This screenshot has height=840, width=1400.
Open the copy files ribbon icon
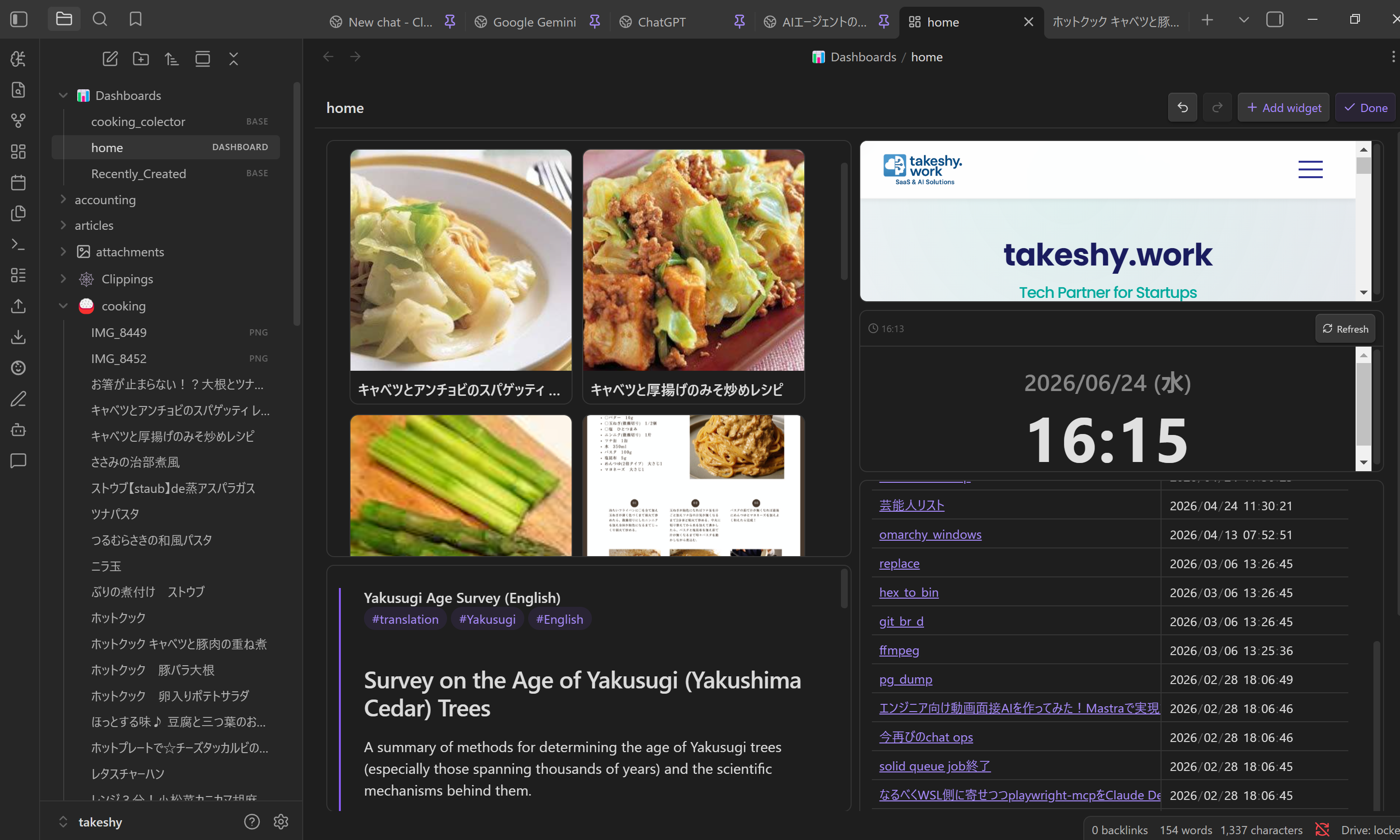click(19, 213)
